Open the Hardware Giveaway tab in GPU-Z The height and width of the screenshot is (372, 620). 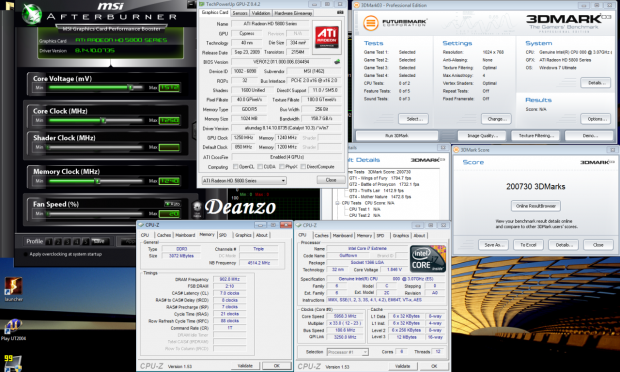(x=293, y=13)
